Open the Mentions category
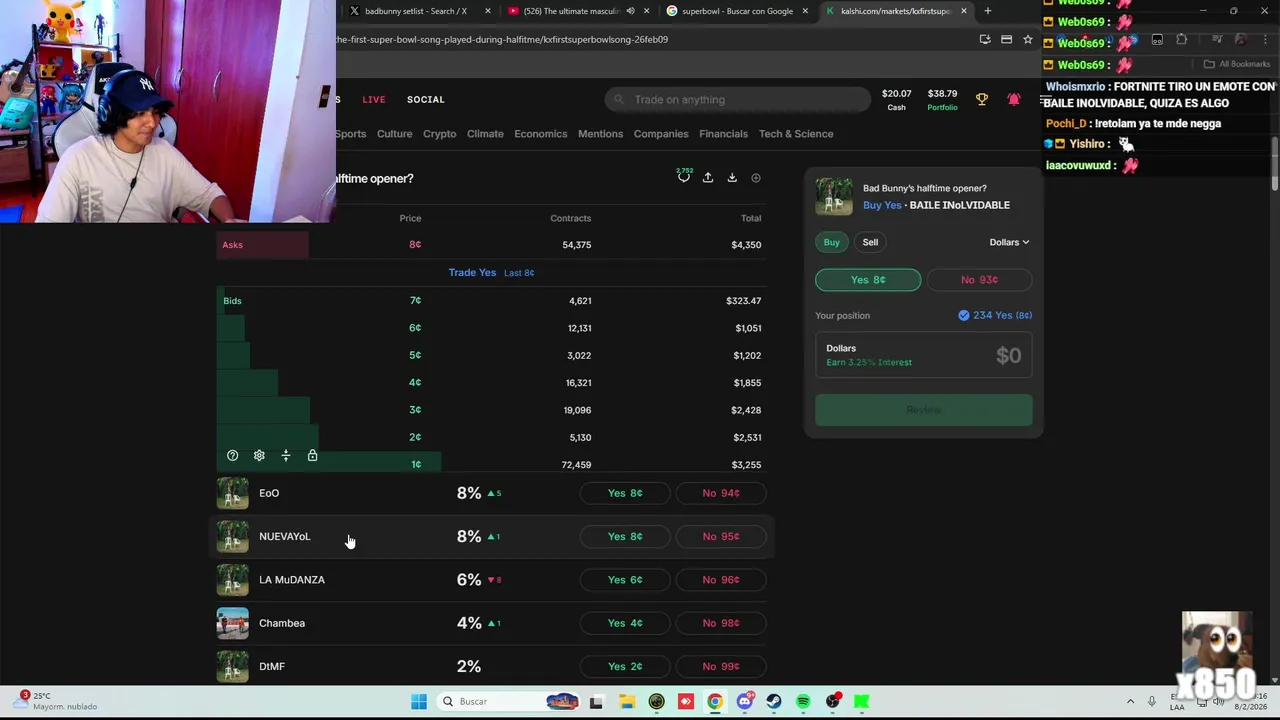The height and width of the screenshot is (720, 1280). pyautogui.click(x=600, y=134)
